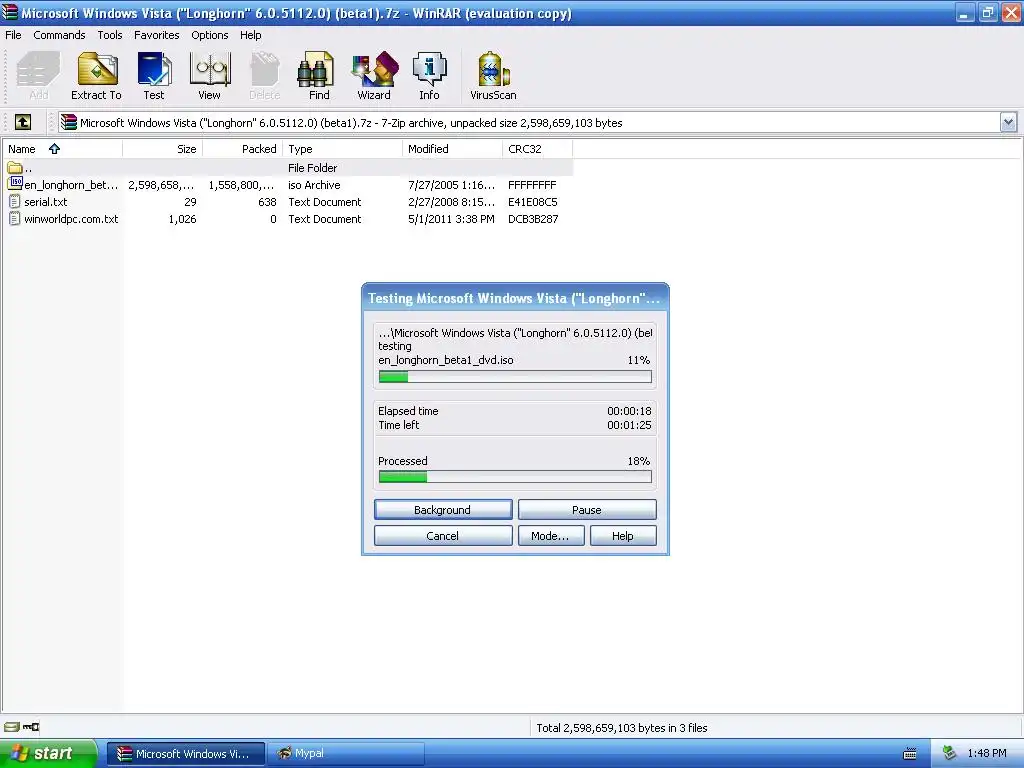Open the Options menu
1024x768 pixels.
[x=210, y=35]
